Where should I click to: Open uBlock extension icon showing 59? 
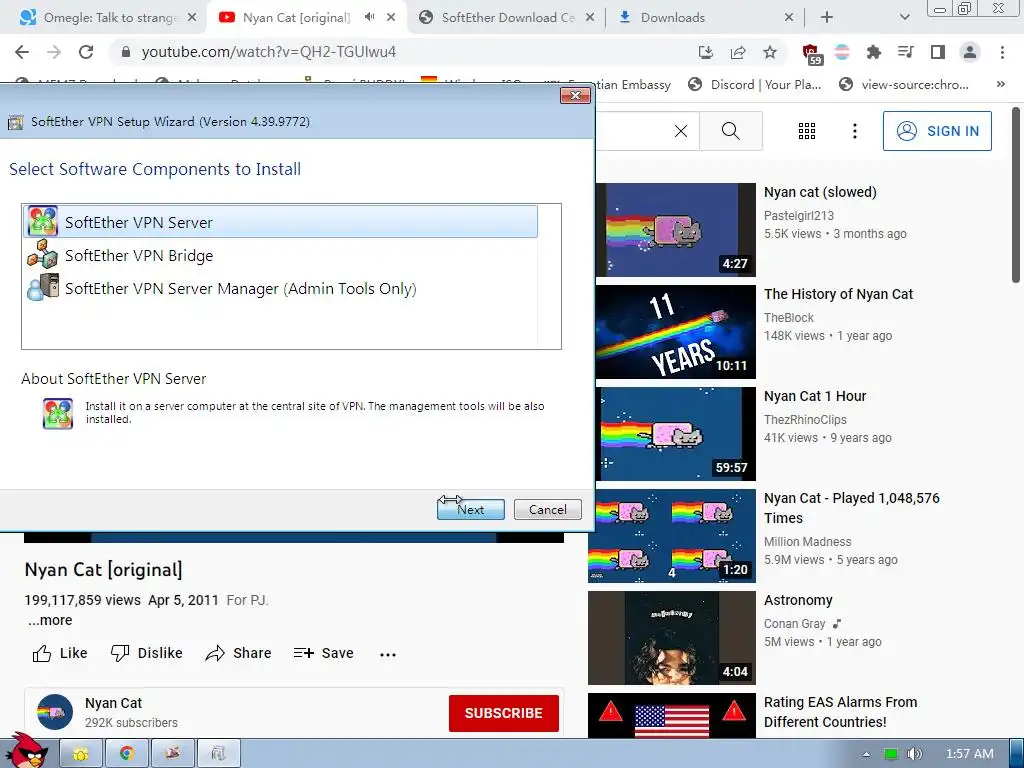(x=812, y=54)
